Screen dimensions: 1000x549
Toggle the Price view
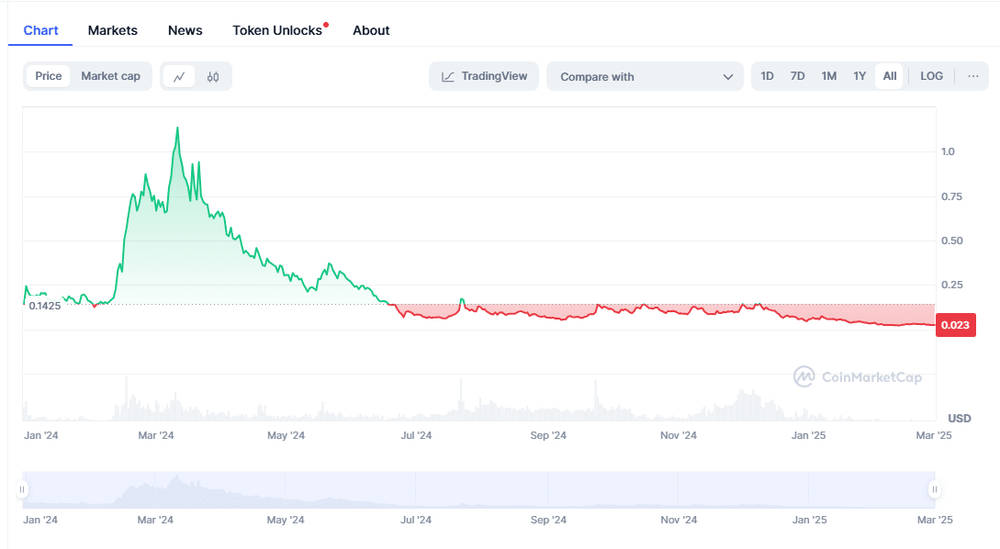pyautogui.click(x=48, y=76)
